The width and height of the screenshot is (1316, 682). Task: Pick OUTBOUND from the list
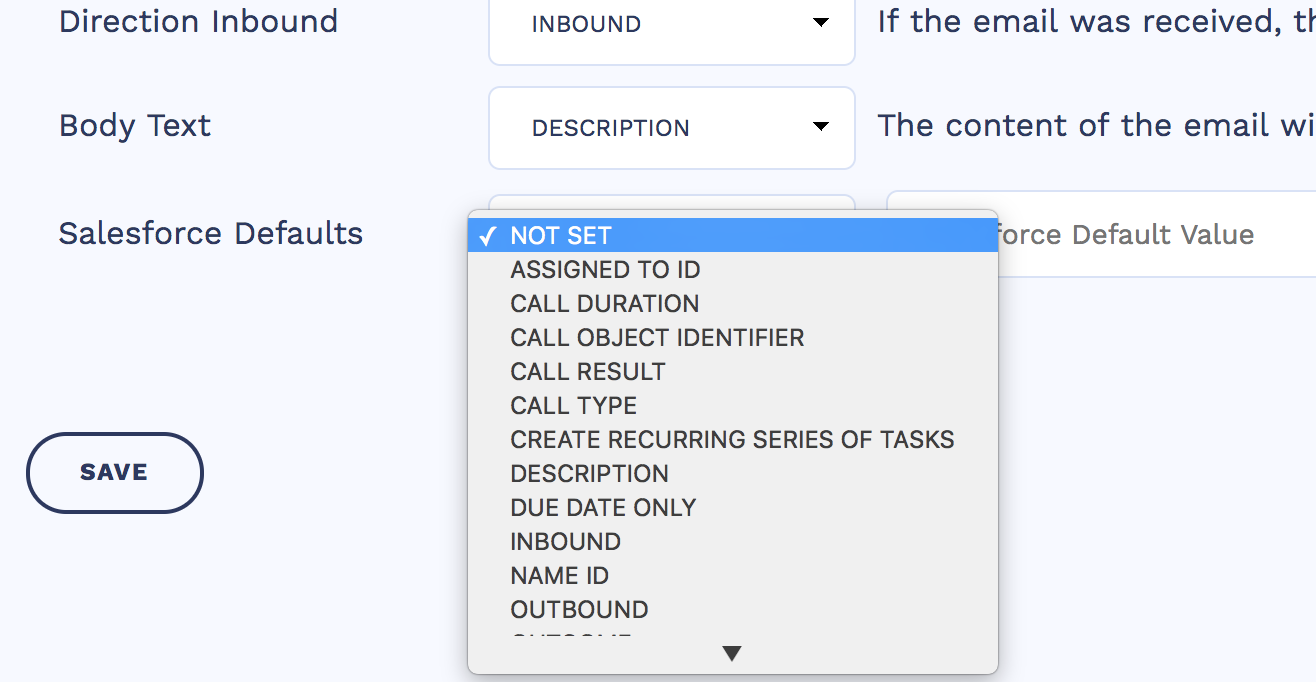(579, 610)
